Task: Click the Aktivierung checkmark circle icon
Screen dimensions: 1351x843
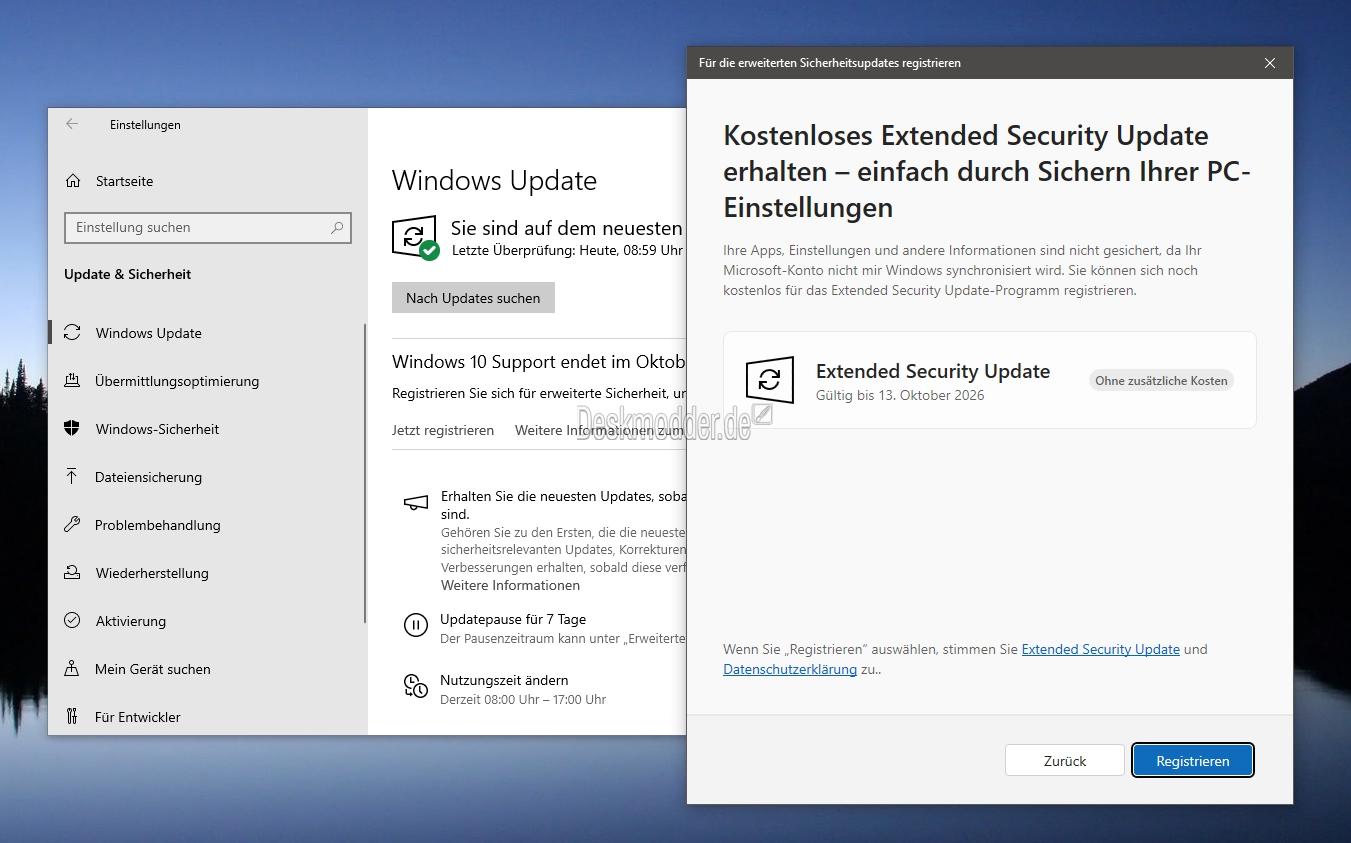Action: [x=72, y=621]
